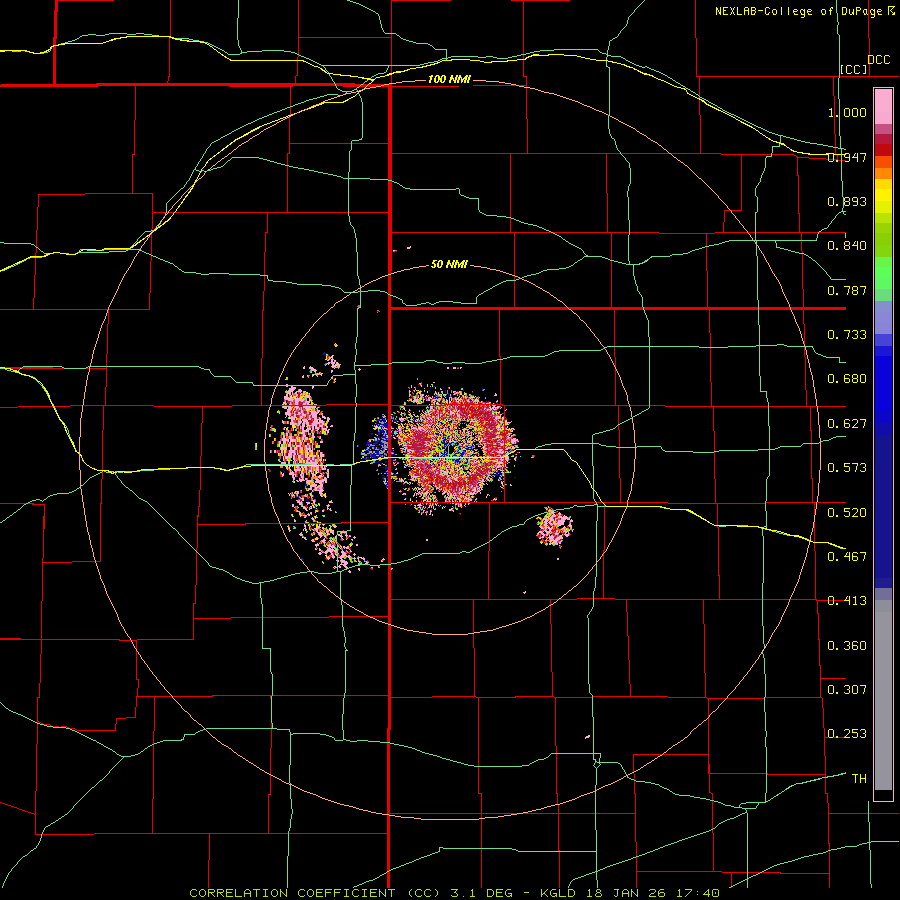Click the 50 NMI range ring label
The image size is (900, 900).
click(449, 265)
